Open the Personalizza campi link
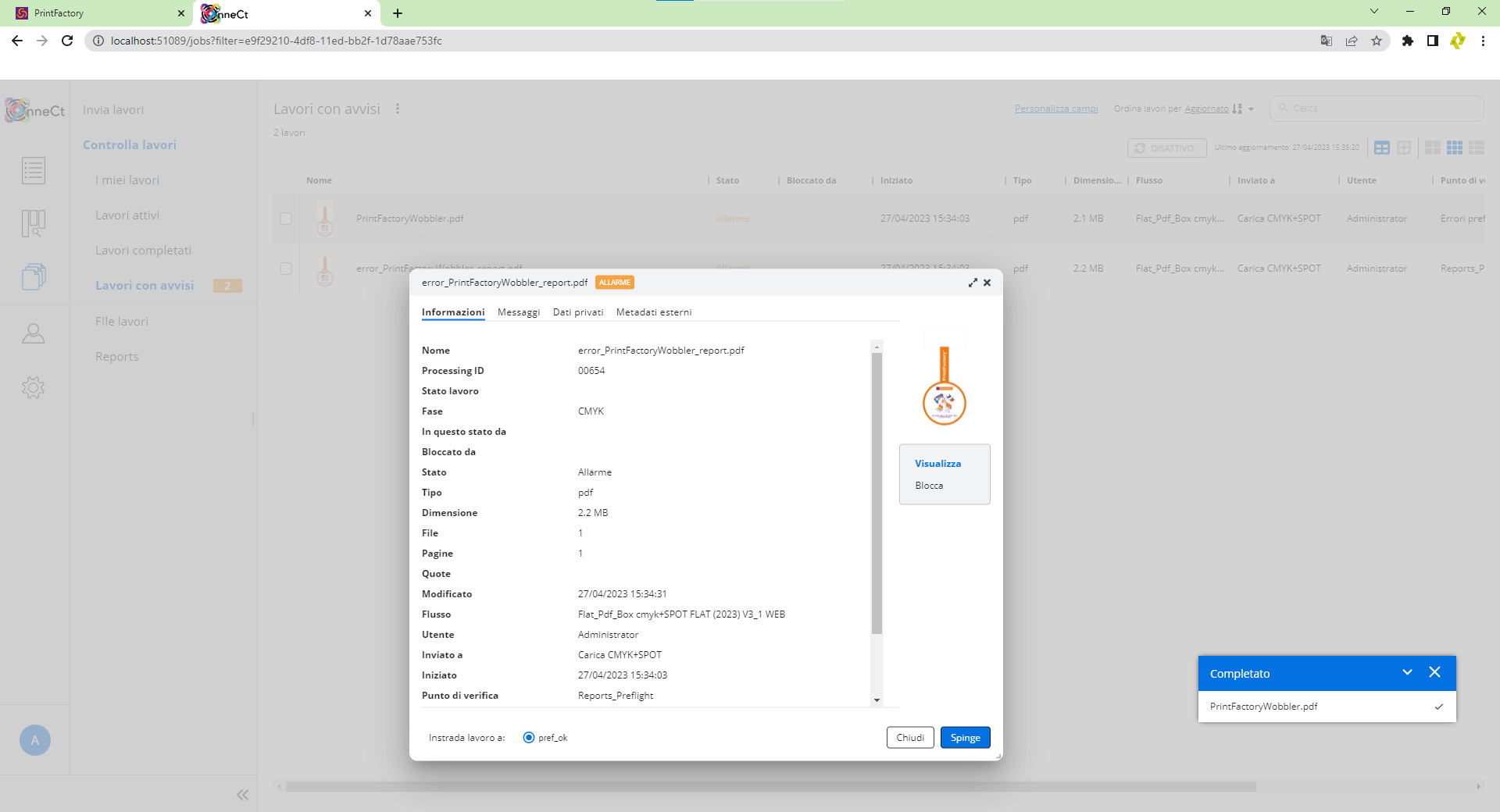Screen dimensions: 1500x812 pos(1056,109)
